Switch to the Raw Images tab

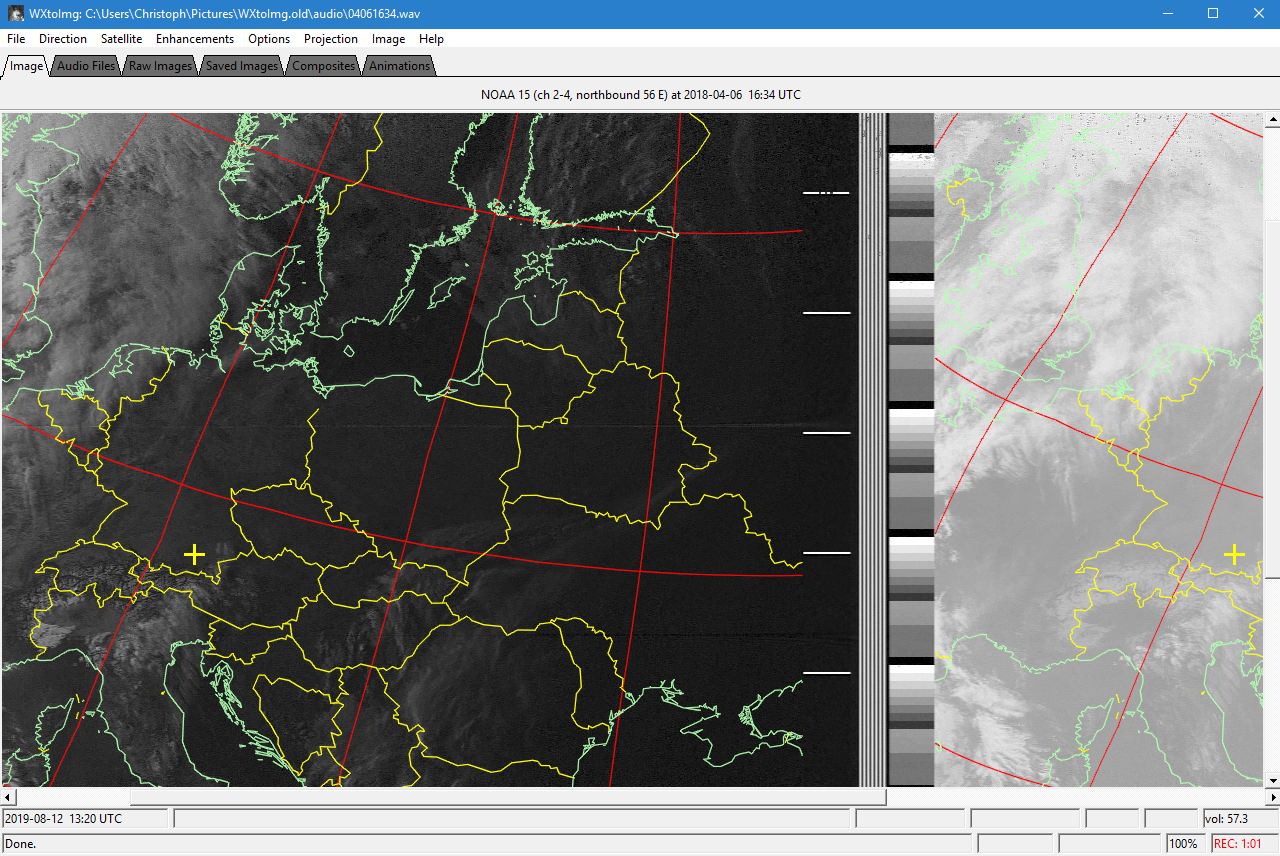(x=159, y=65)
